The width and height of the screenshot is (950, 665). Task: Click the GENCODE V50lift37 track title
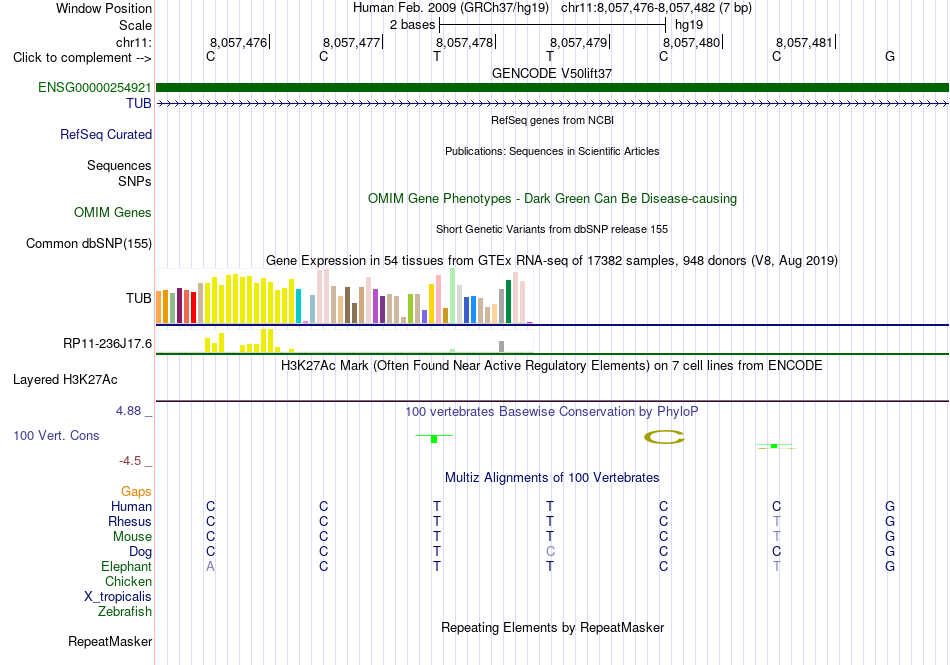click(552, 73)
